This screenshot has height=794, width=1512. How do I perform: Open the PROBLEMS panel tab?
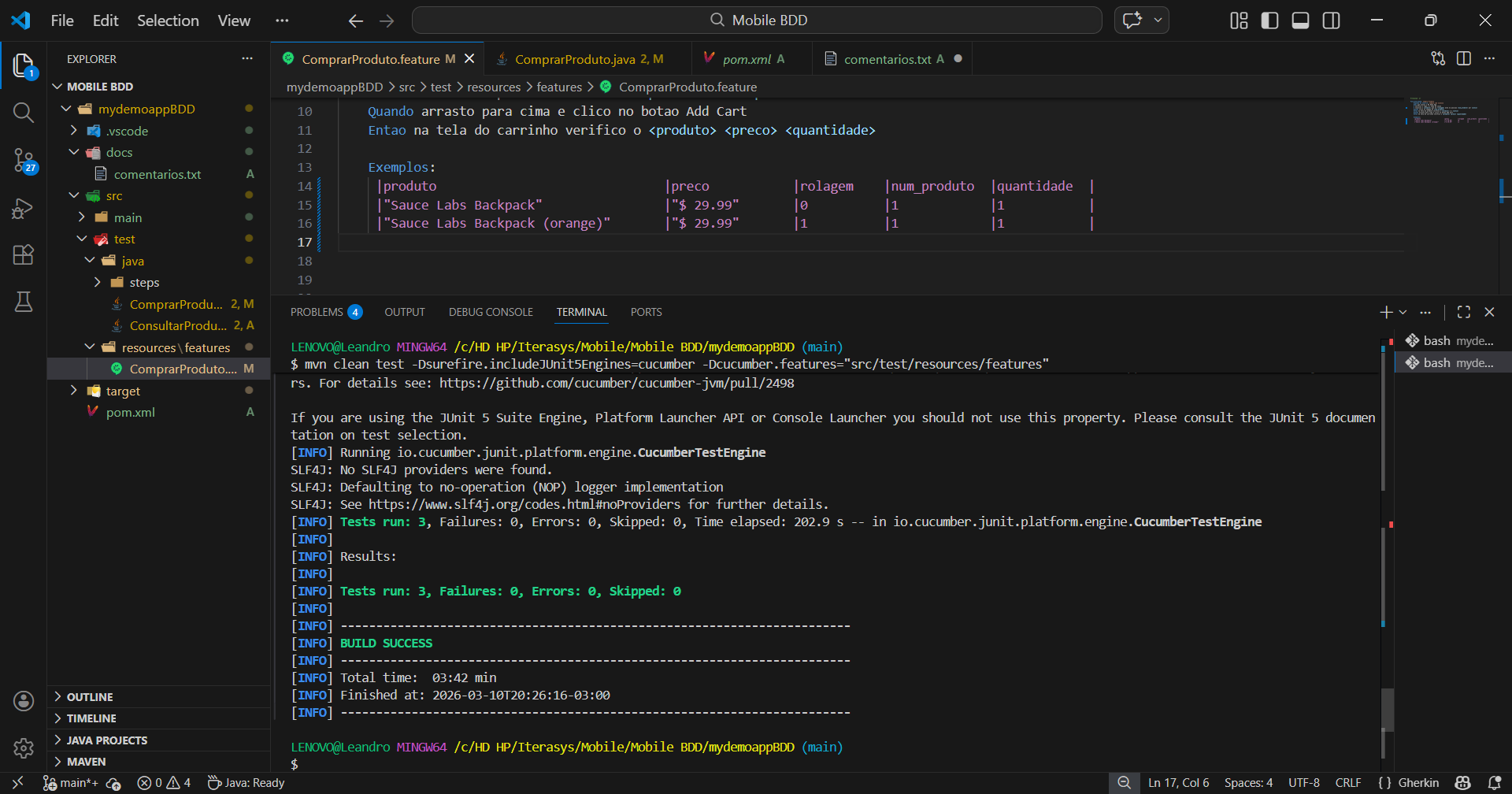[x=325, y=313]
